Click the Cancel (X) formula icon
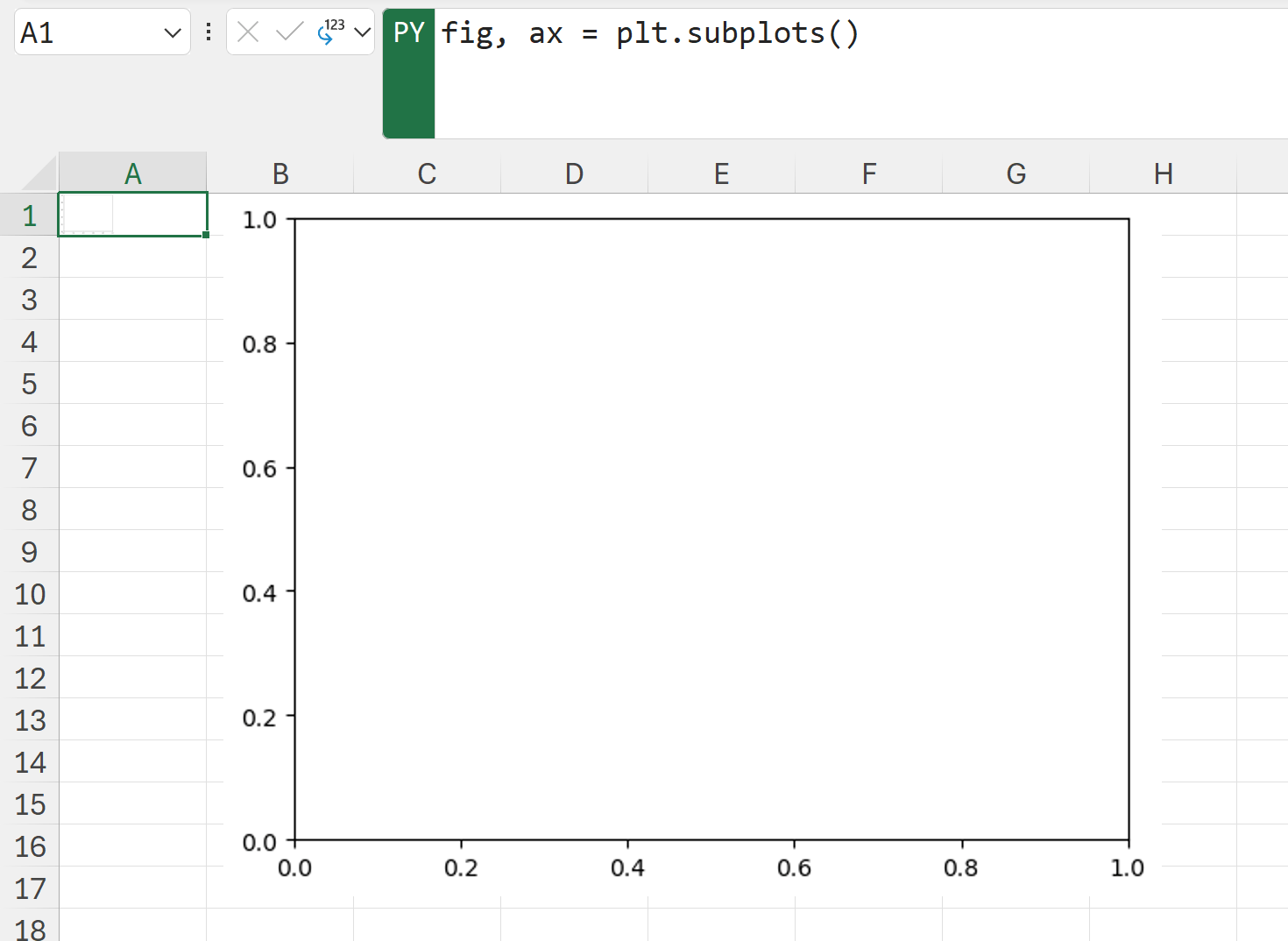This screenshot has width=1288, height=941. click(248, 32)
